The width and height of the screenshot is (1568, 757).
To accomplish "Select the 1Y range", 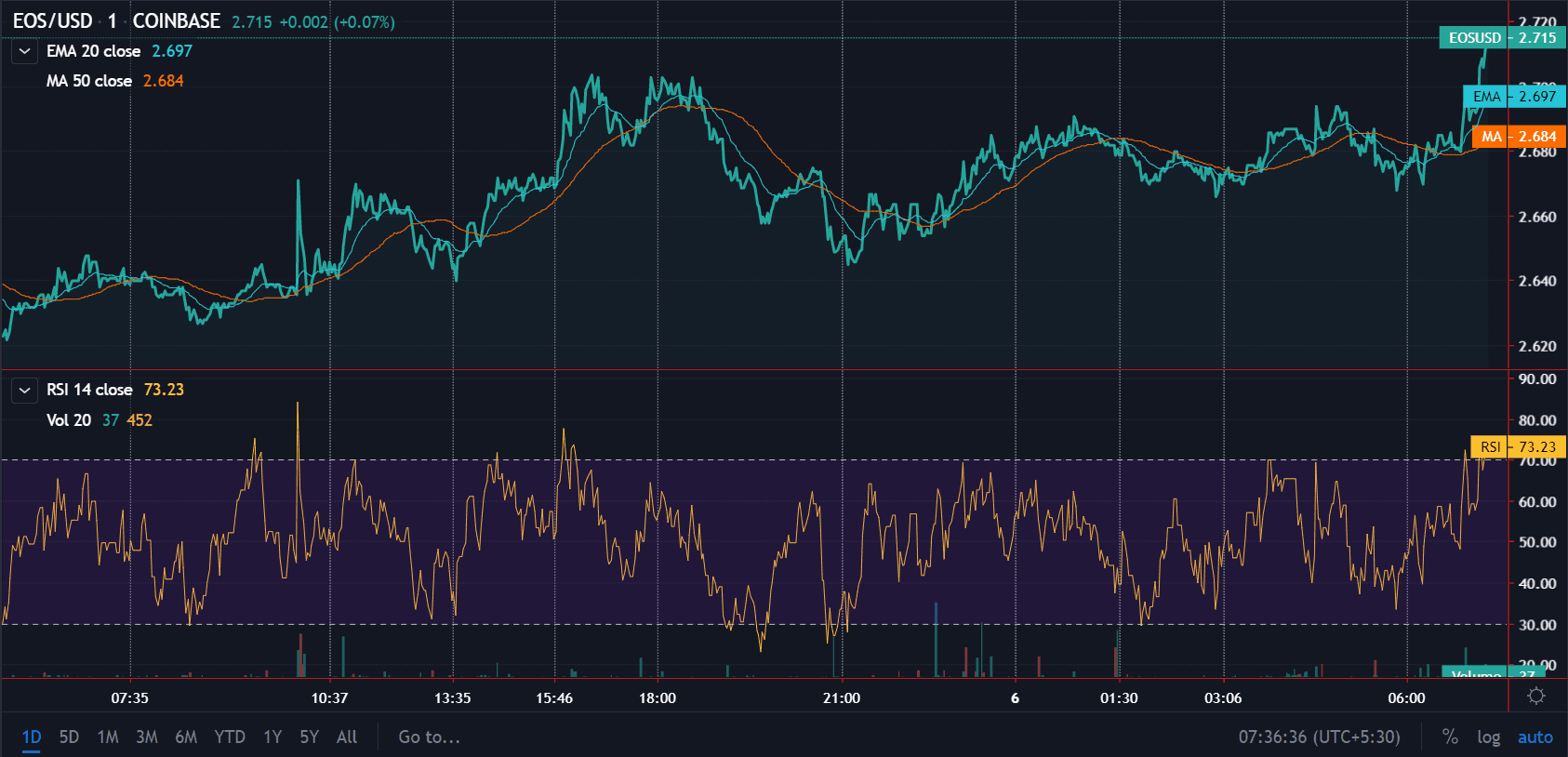I will click(272, 737).
